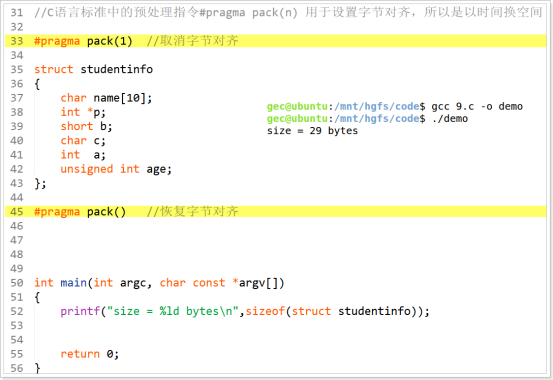This screenshot has width=553, height=380.
Task: Click the printf size statement
Action: [245, 311]
